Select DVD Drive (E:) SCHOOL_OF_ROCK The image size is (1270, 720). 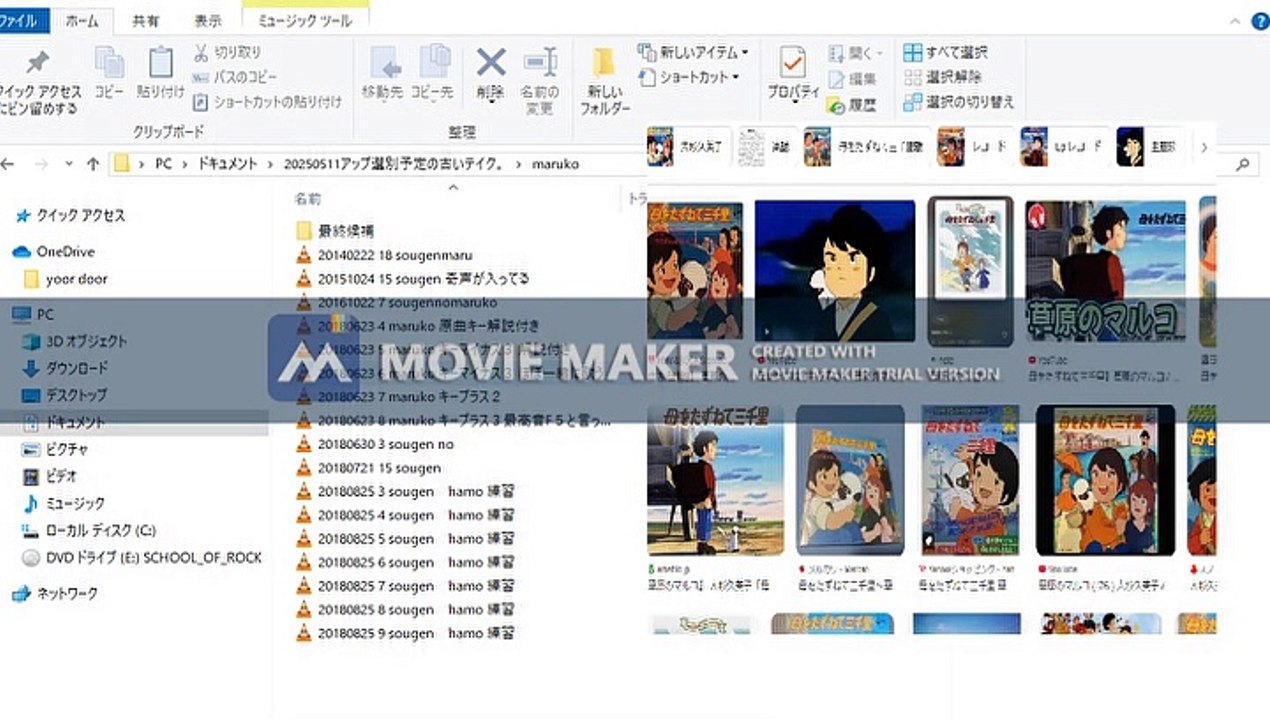click(142, 557)
